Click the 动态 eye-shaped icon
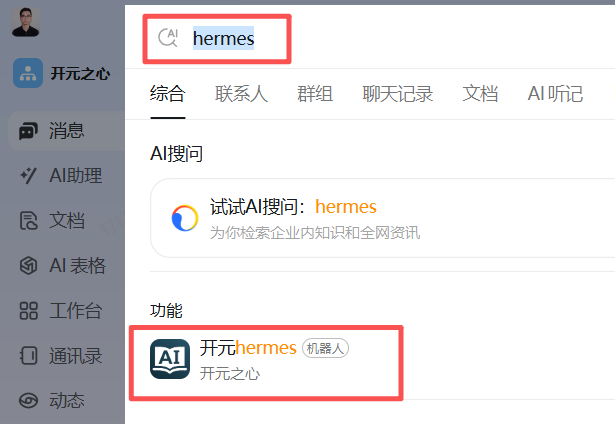Screen dimensions: 615x424 click(x=28, y=400)
